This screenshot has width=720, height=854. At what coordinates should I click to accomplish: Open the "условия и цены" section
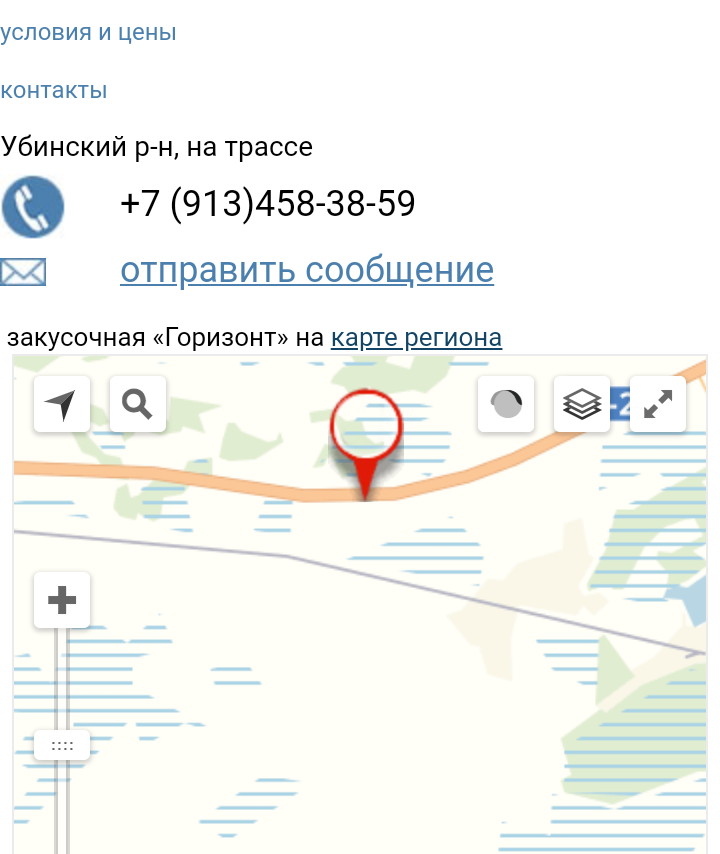88,33
